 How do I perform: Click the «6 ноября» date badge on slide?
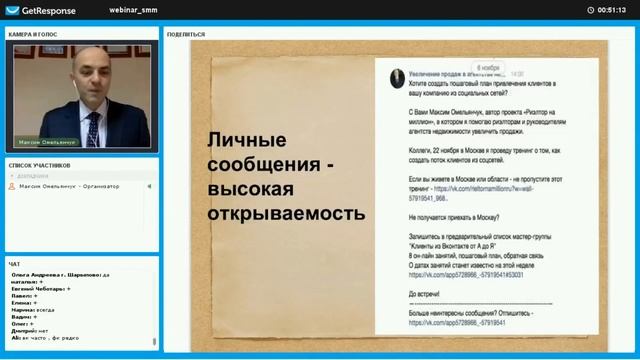click(488, 68)
